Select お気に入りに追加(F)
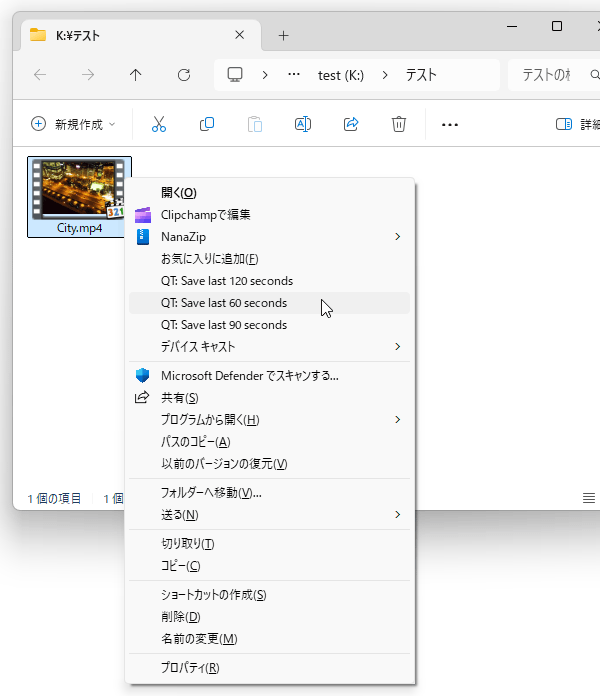 tap(269, 259)
